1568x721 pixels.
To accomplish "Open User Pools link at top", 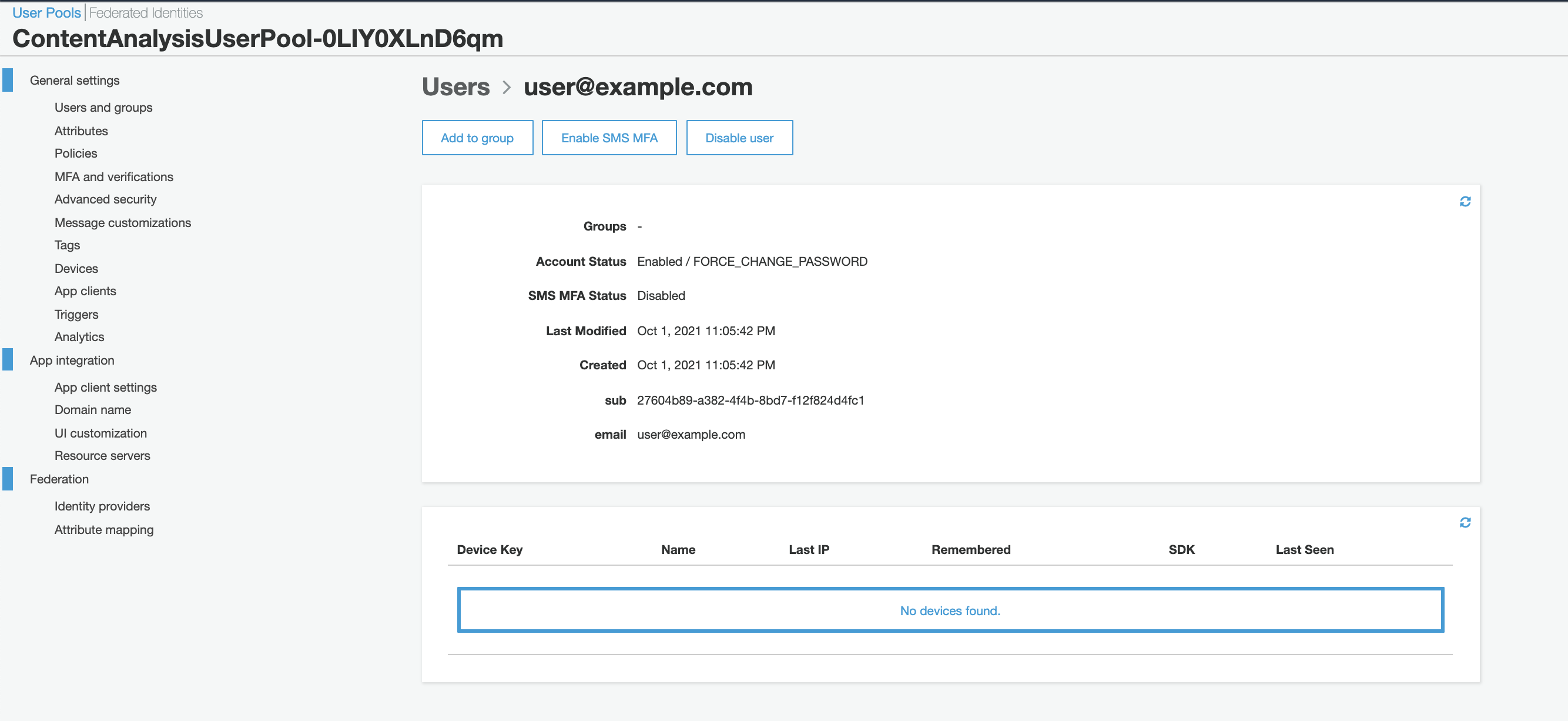I will [x=46, y=13].
